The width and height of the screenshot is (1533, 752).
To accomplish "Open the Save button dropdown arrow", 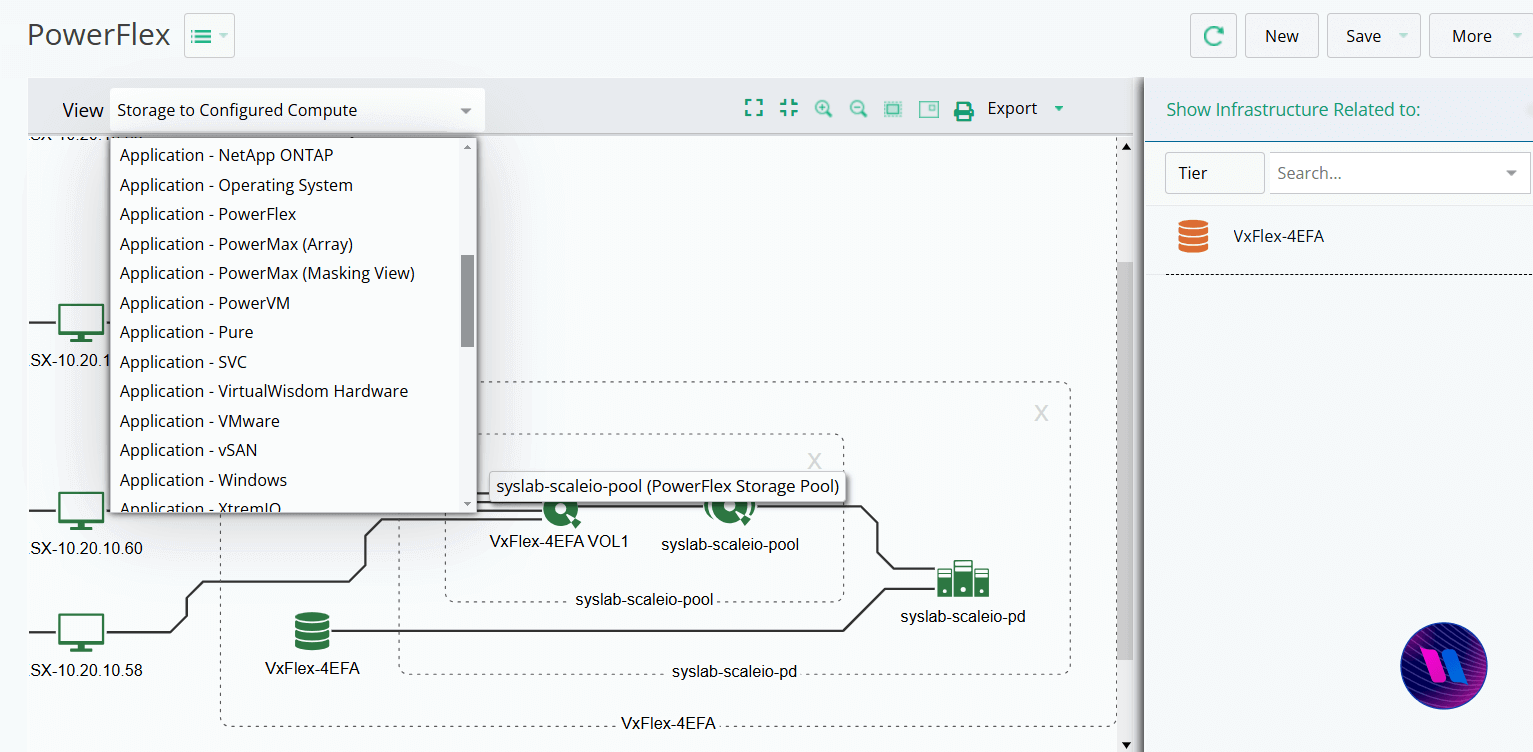I will pyautogui.click(x=1403, y=36).
